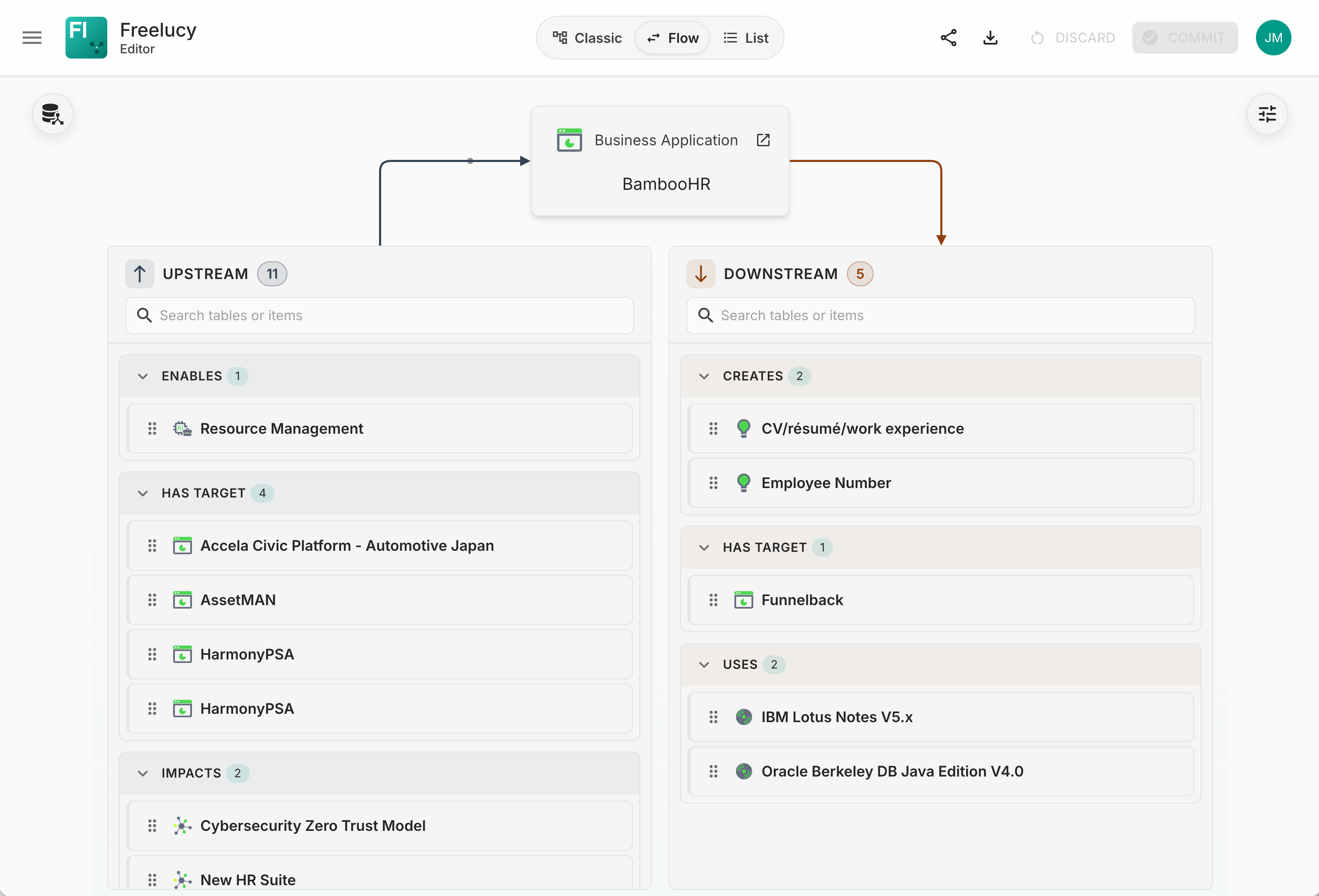1319x896 pixels.
Task: Click the Business Application type icon
Action: tap(569, 140)
